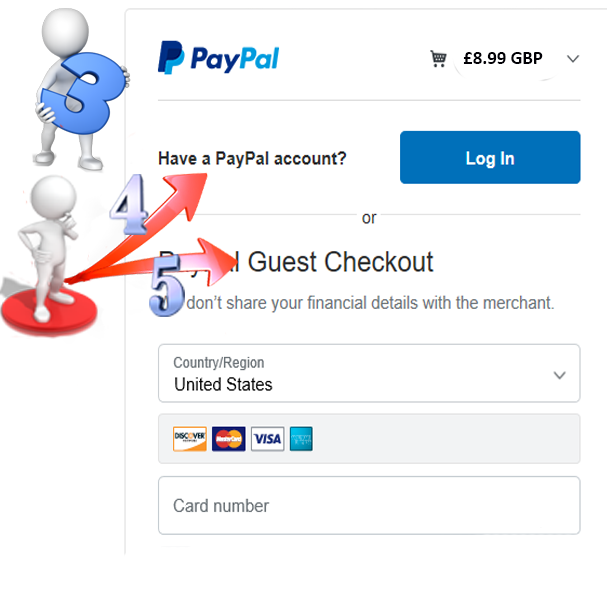The width and height of the screenshot is (607, 607).
Task: Select the Discover card icon
Action: click(x=190, y=439)
